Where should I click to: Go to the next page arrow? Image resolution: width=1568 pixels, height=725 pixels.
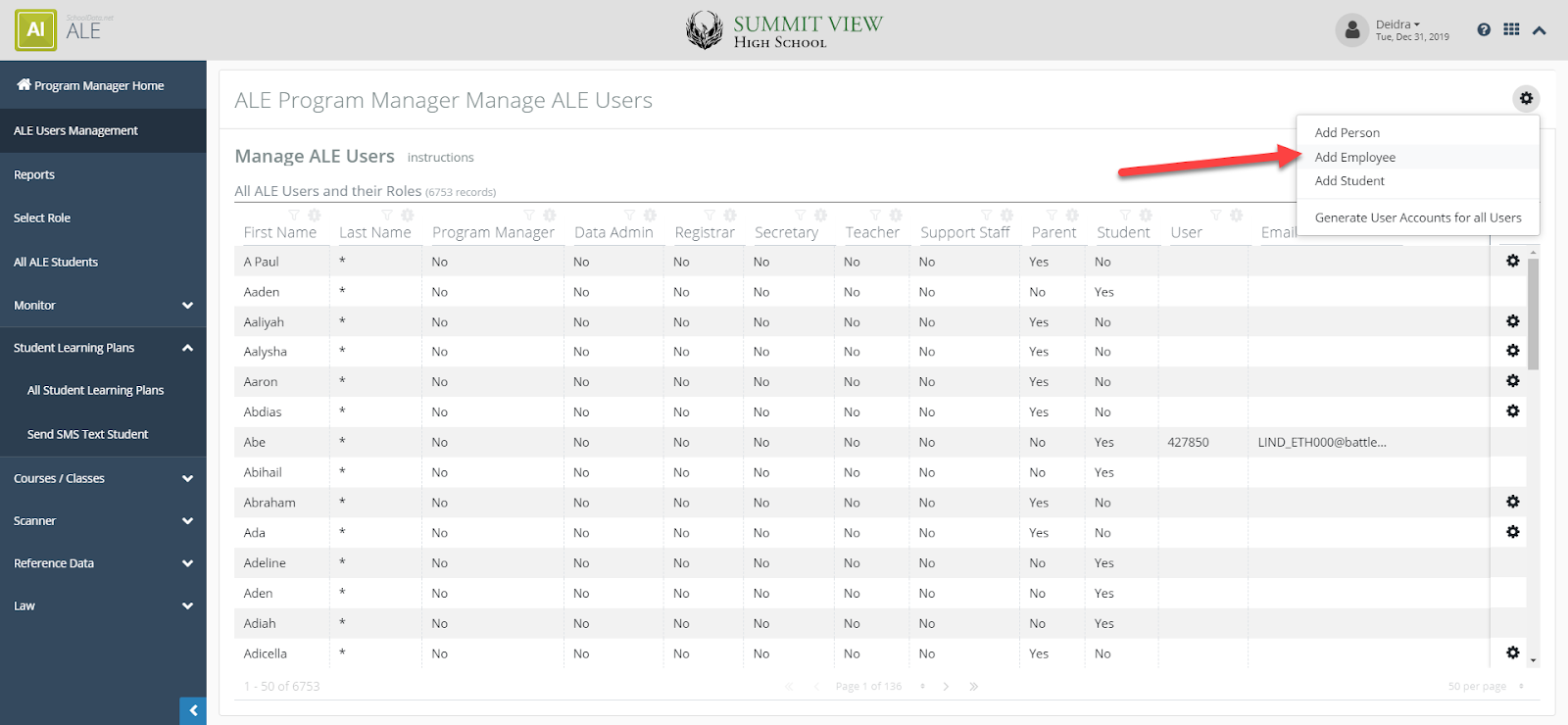pos(946,687)
